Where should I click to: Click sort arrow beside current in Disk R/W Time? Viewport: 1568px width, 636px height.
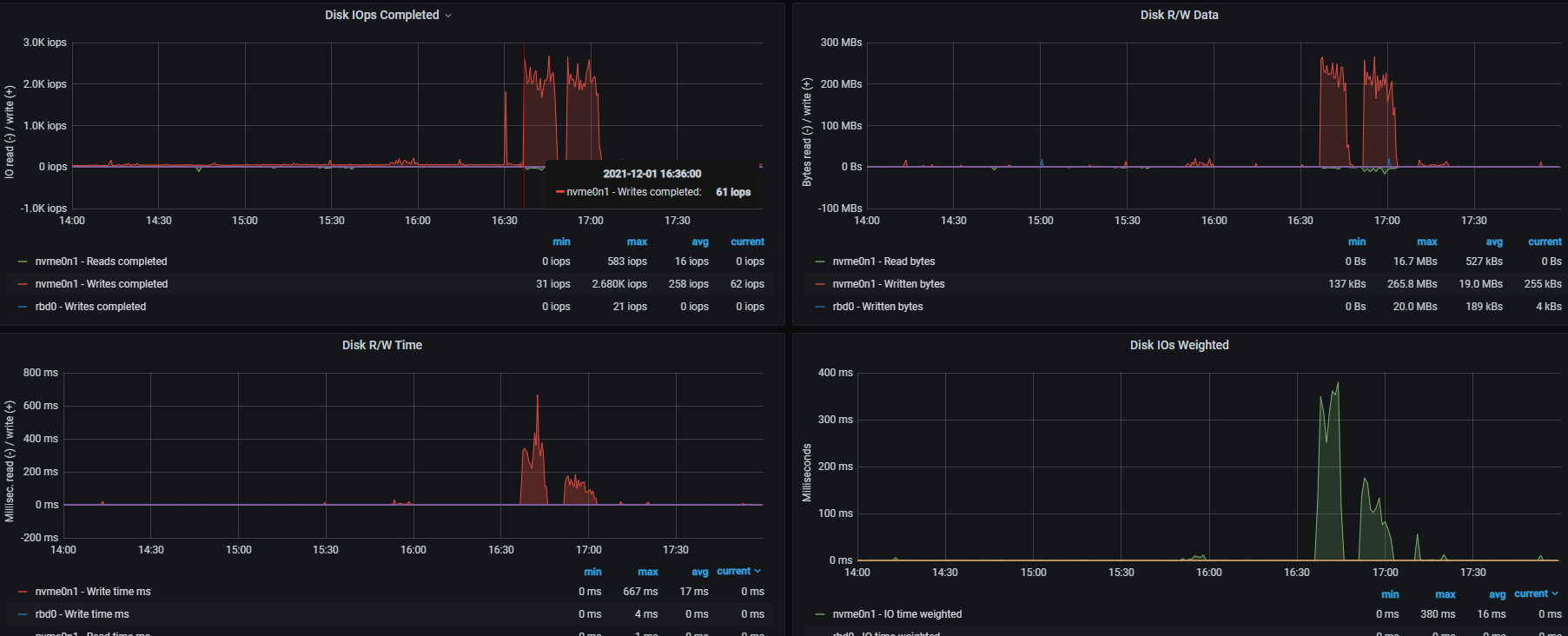[758, 571]
